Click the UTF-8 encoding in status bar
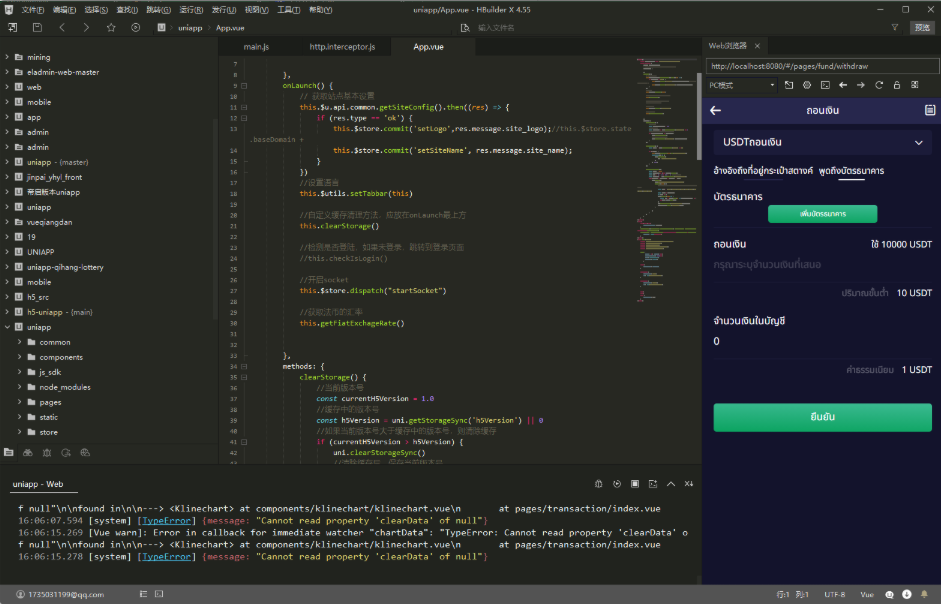 835,594
